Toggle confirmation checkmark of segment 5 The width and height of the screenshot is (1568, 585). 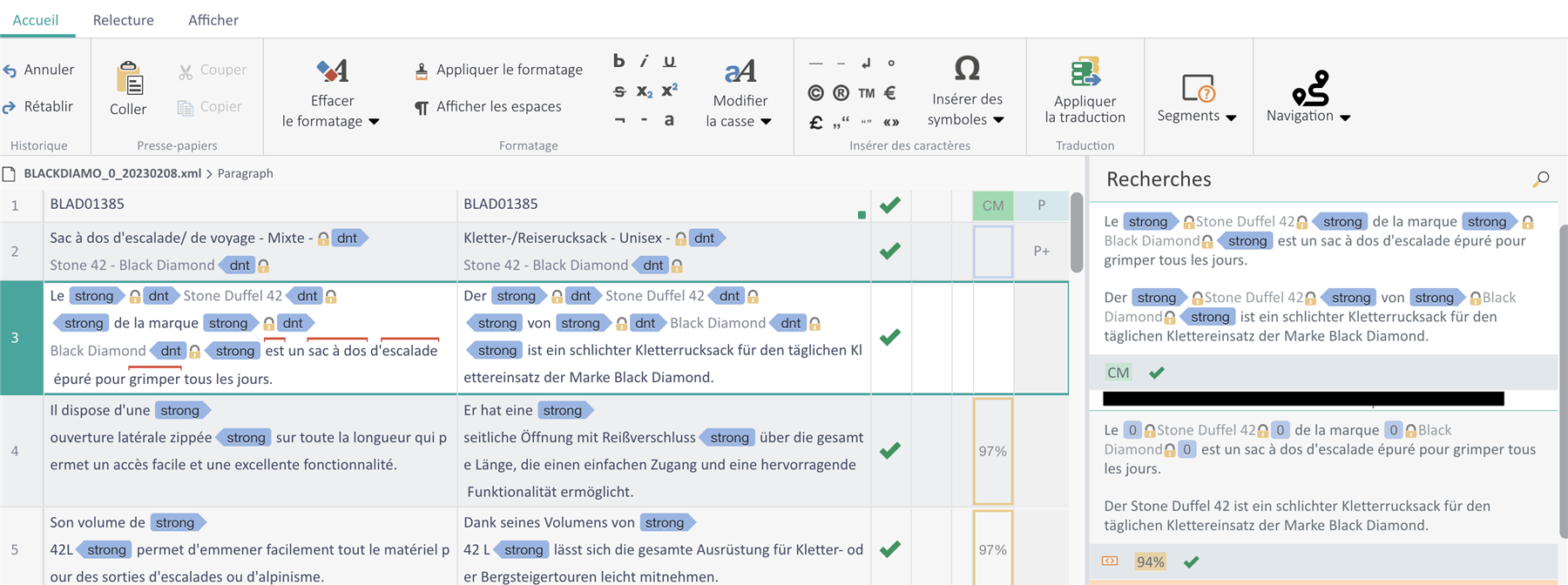click(890, 549)
